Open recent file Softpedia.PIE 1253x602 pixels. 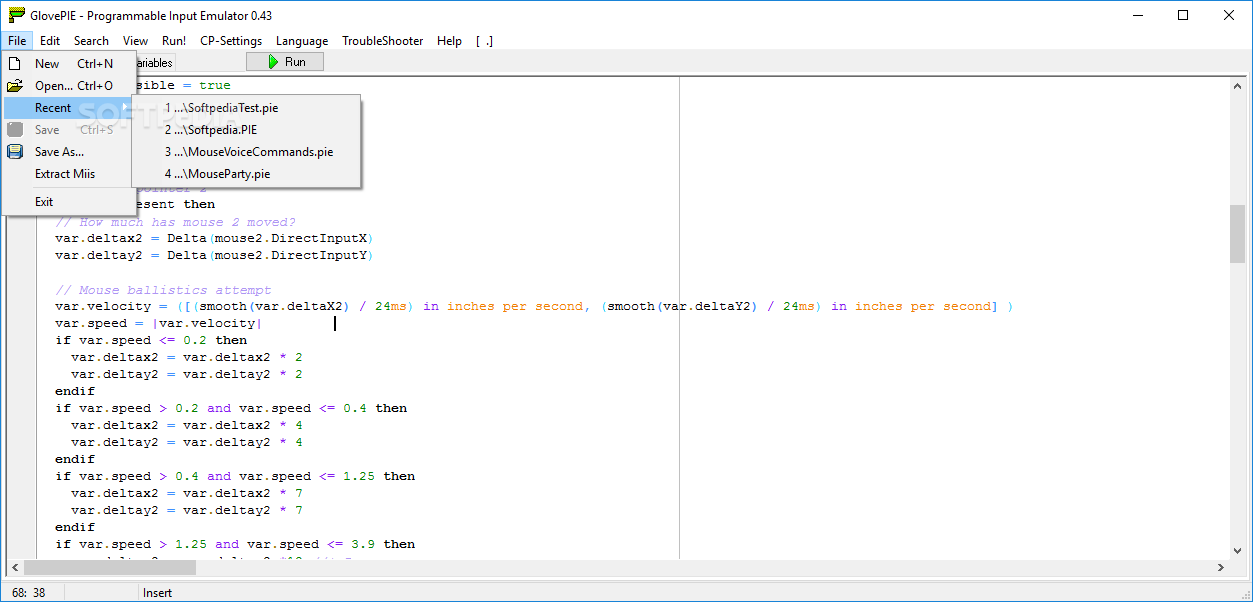[246, 130]
